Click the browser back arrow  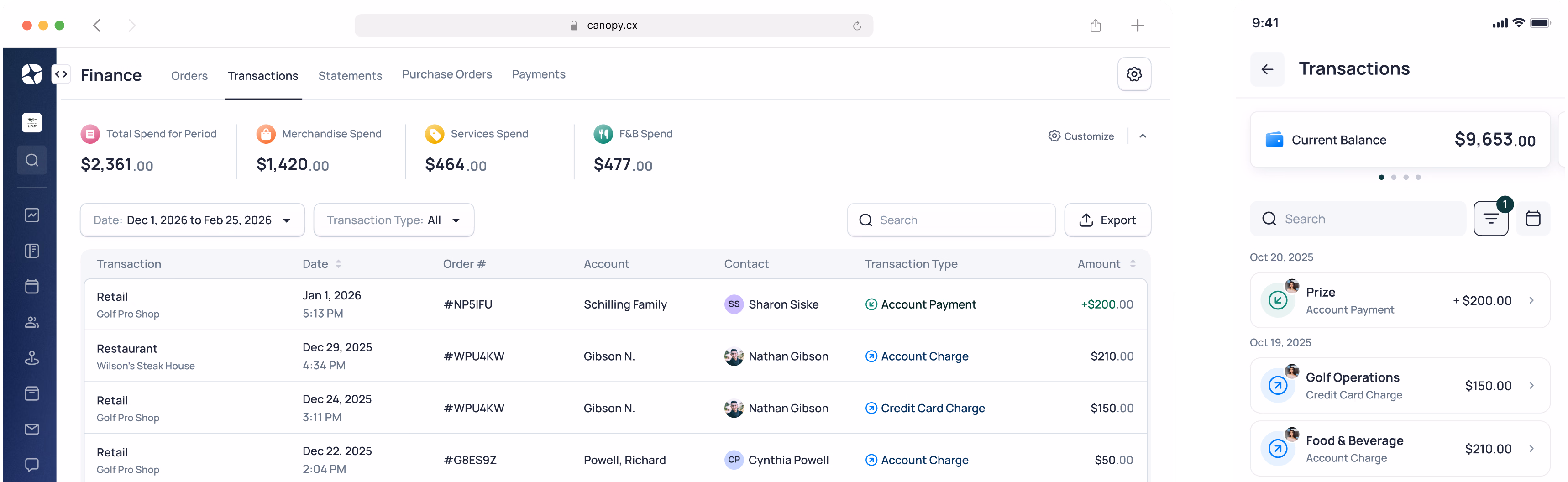tap(97, 25)
